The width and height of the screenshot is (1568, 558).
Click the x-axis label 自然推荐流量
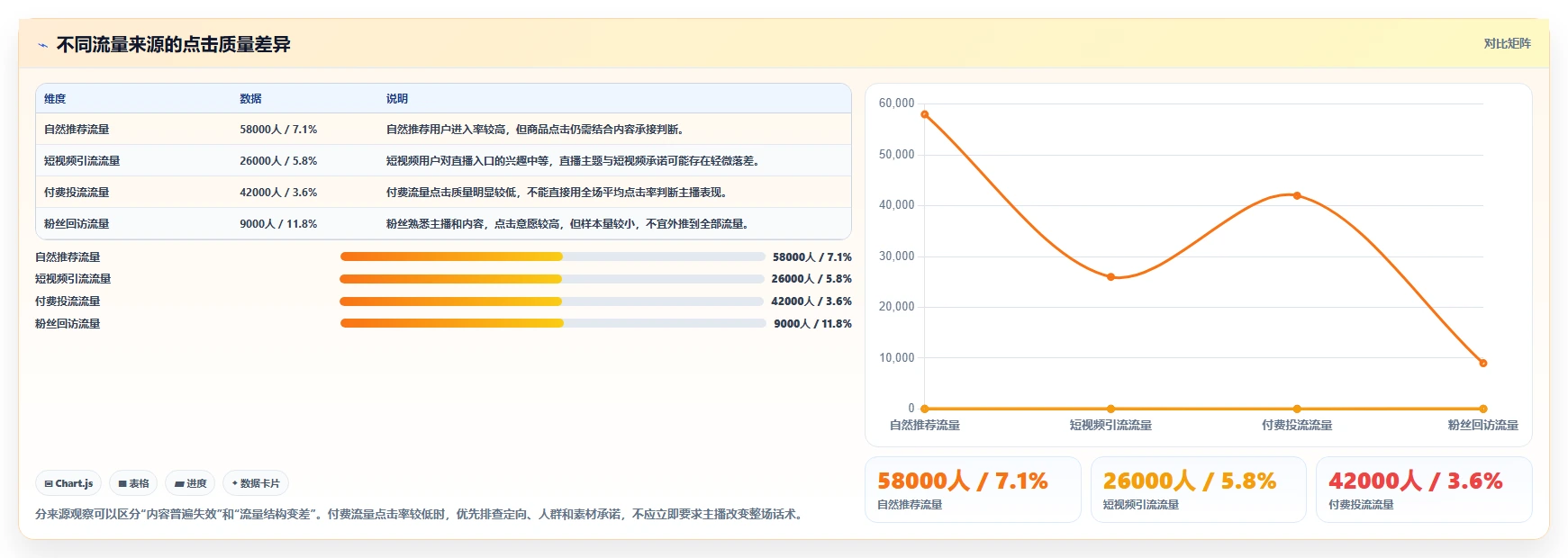click(925, 425)
